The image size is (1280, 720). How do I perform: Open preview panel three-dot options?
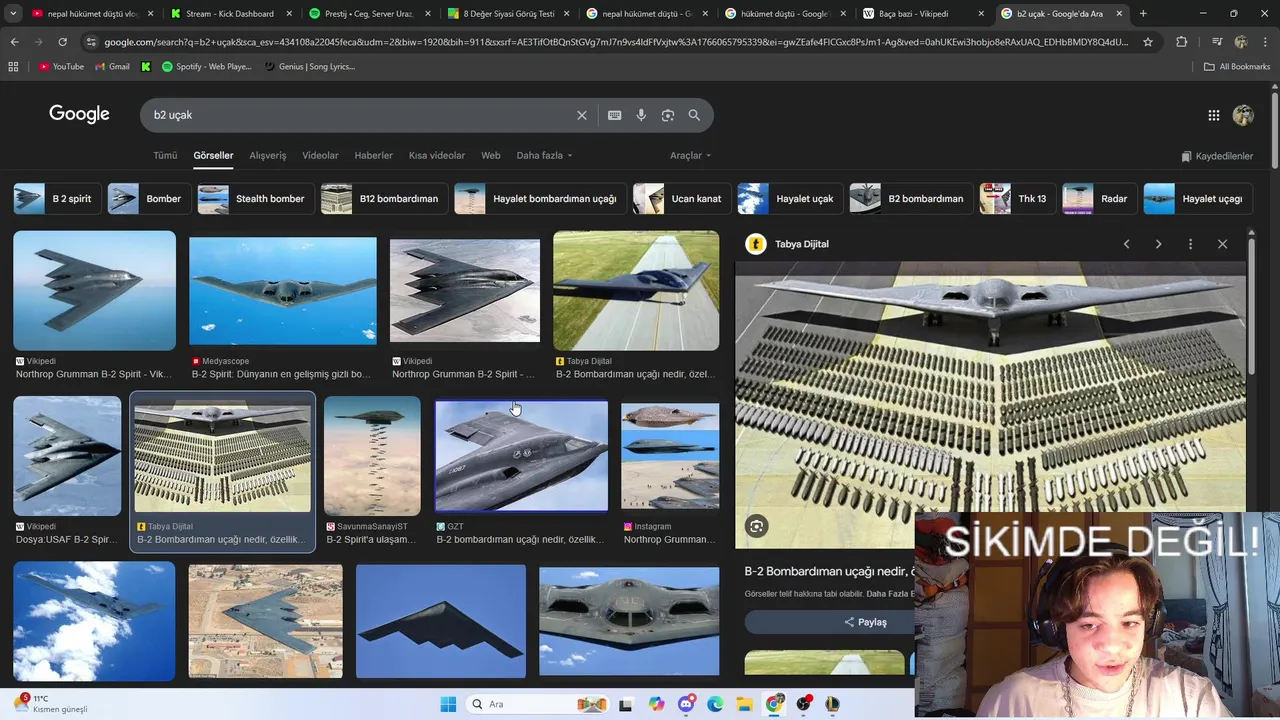click(1190, 244)
